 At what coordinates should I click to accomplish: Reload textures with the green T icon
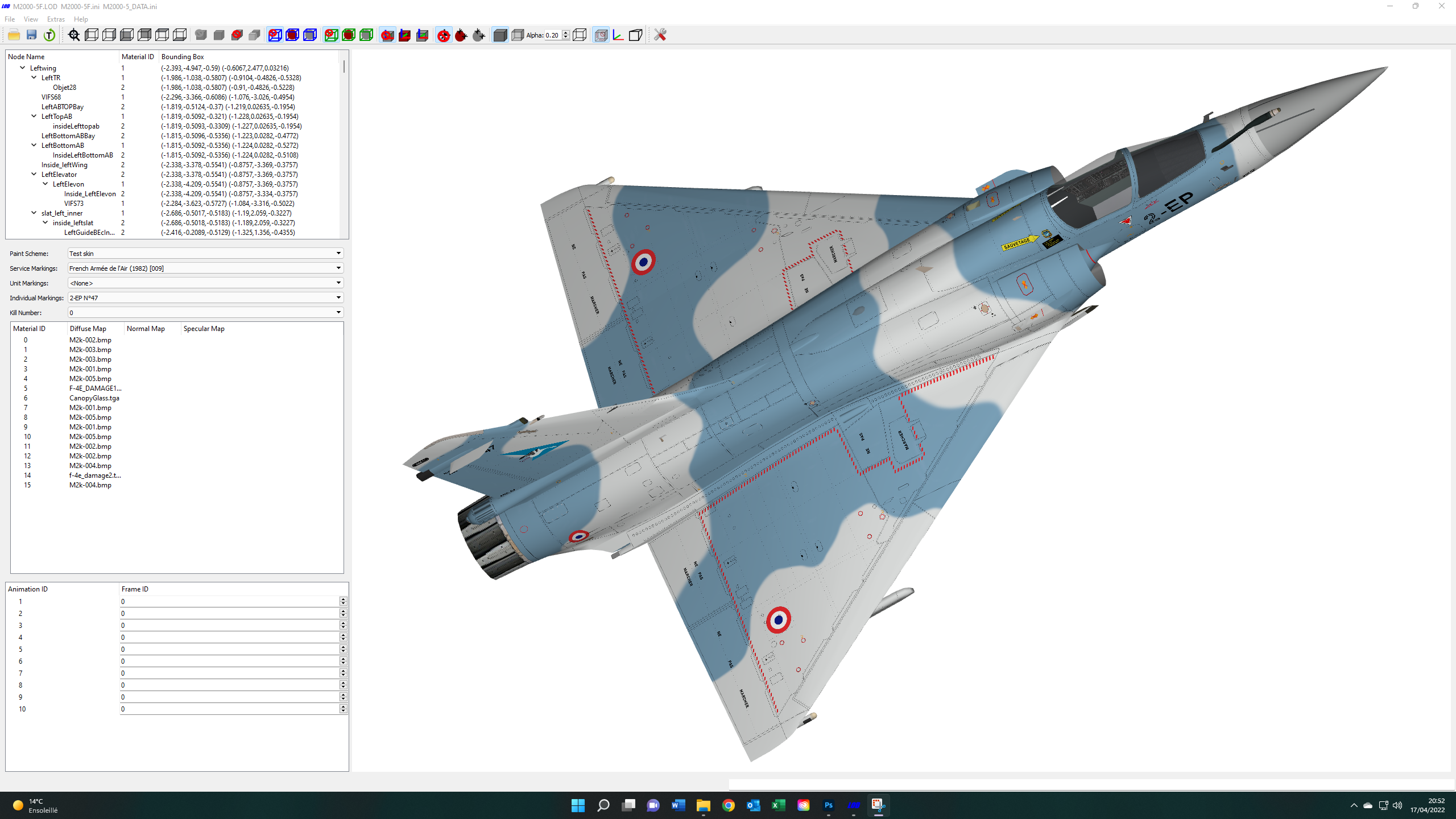click(x=49, y=35)
